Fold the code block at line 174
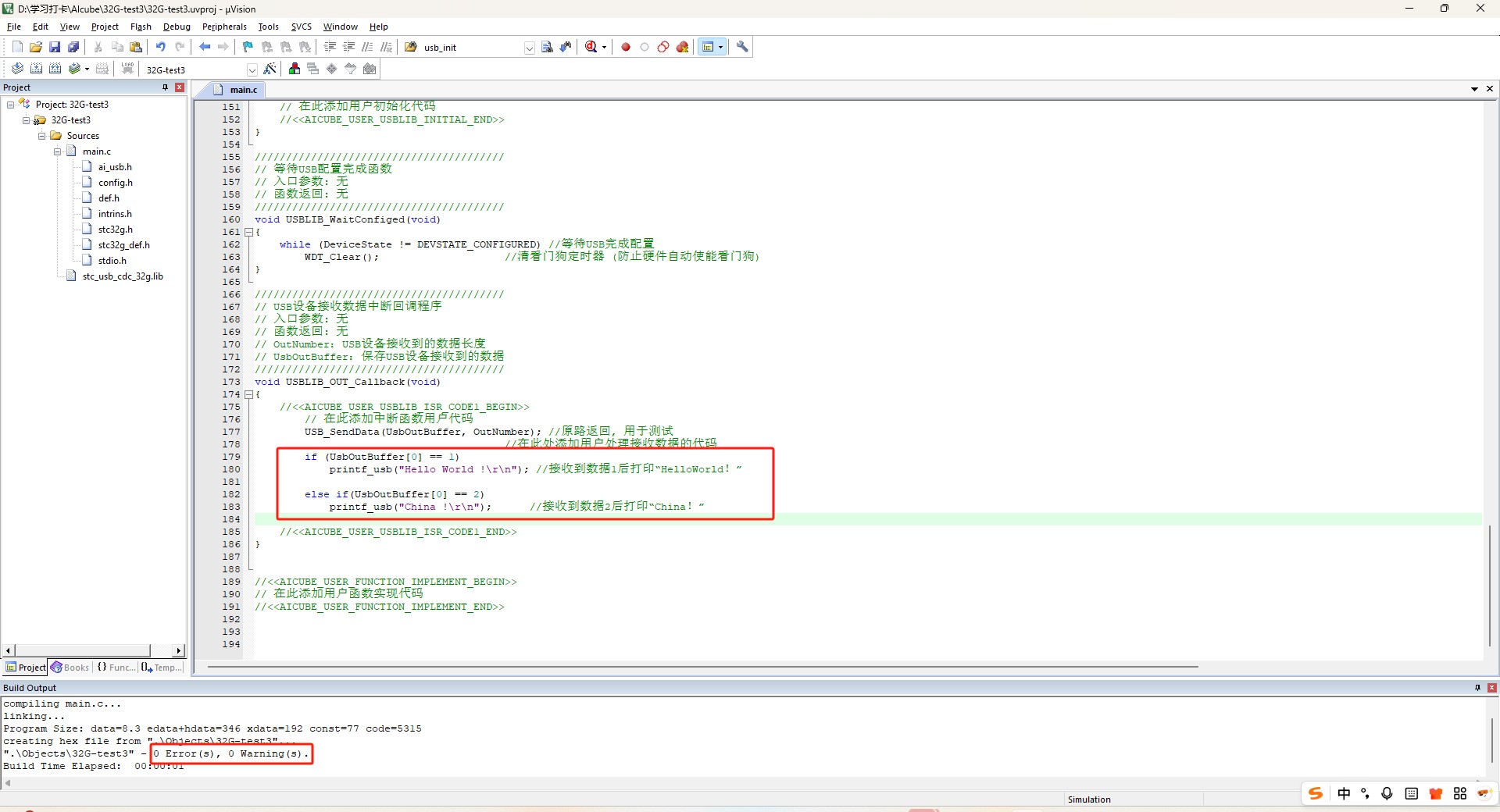This screenshot has height=812, width=1500. 248,394
